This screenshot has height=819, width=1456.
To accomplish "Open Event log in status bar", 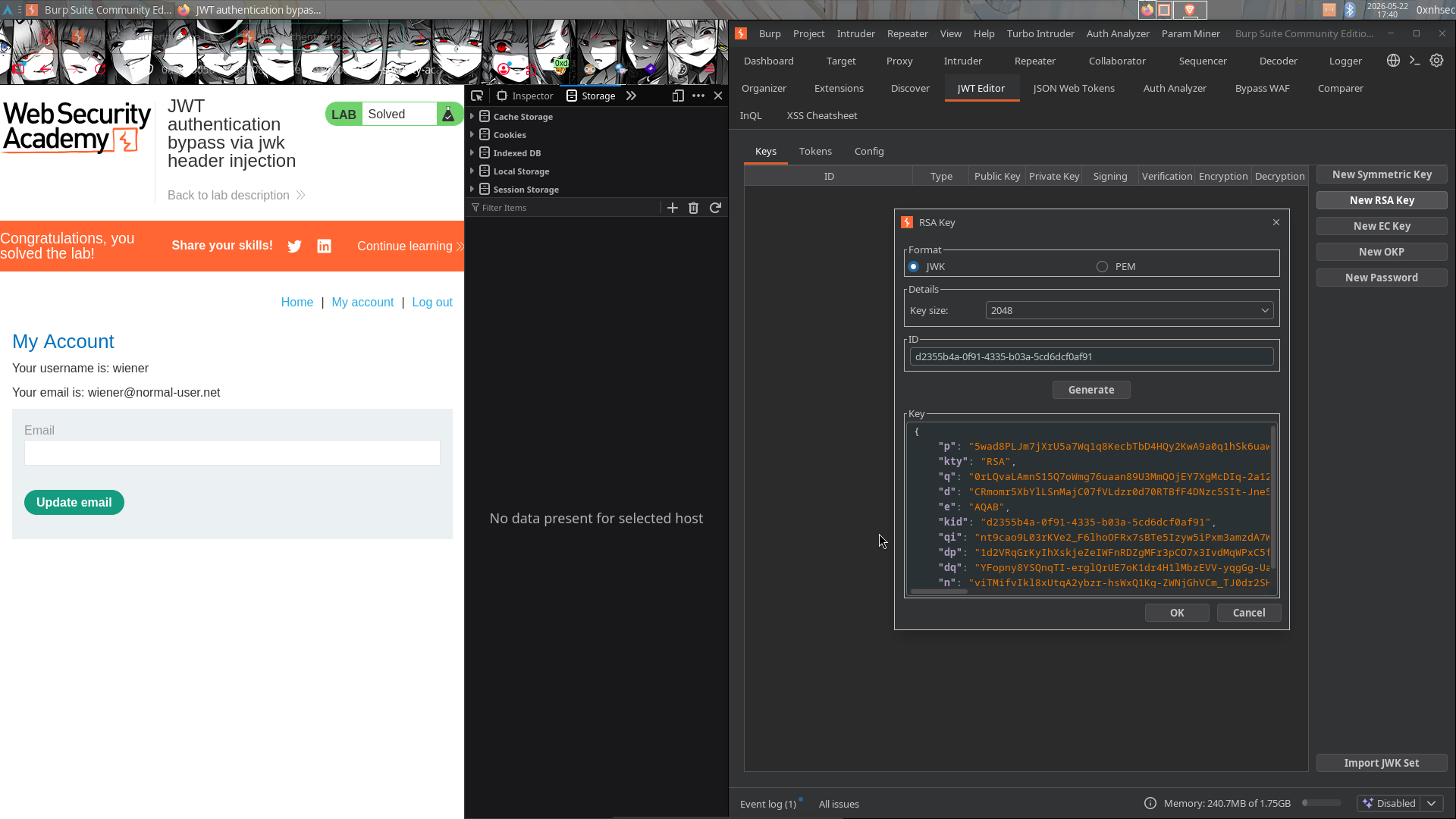I will 768,804.
